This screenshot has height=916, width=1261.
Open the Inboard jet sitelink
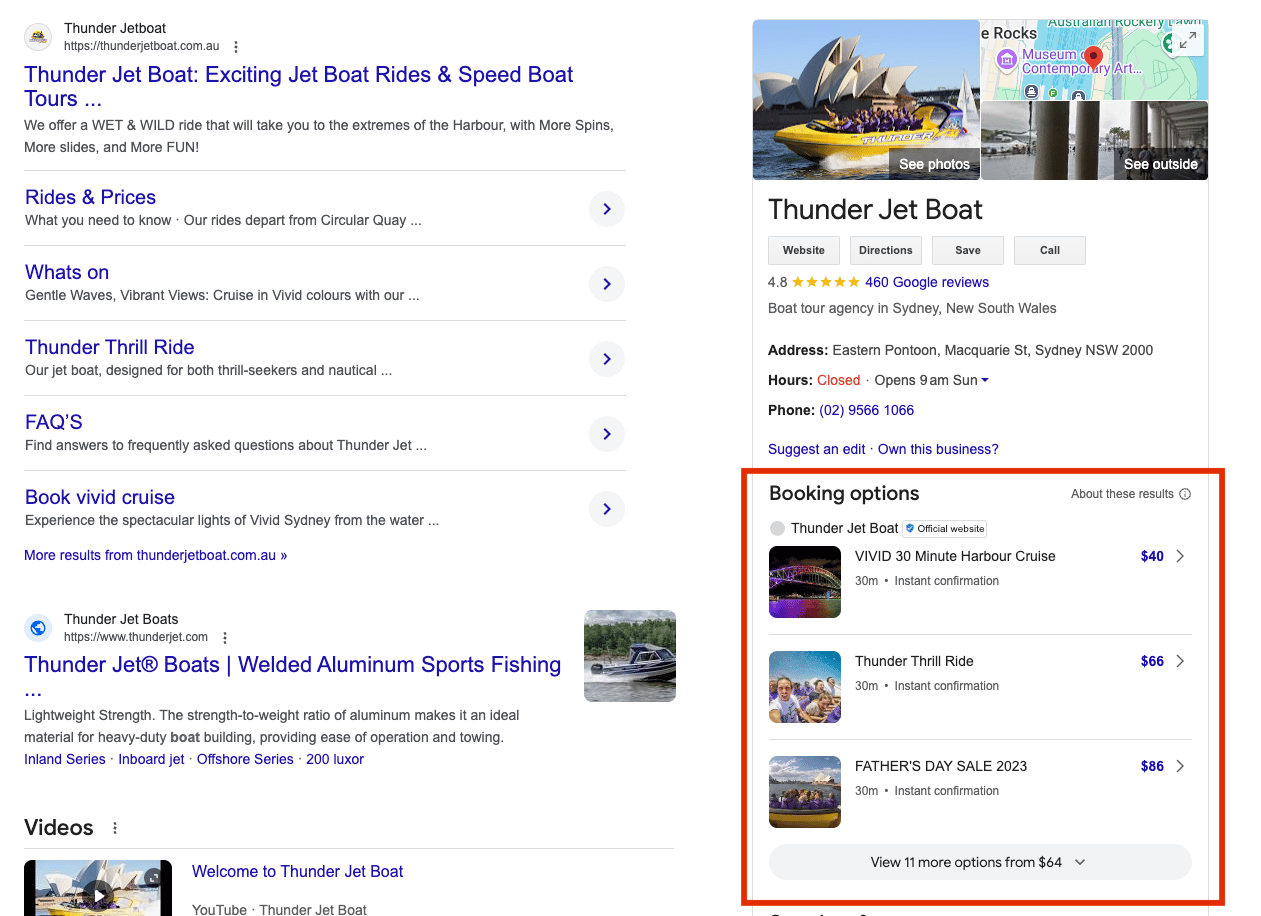tap(151, 759)
